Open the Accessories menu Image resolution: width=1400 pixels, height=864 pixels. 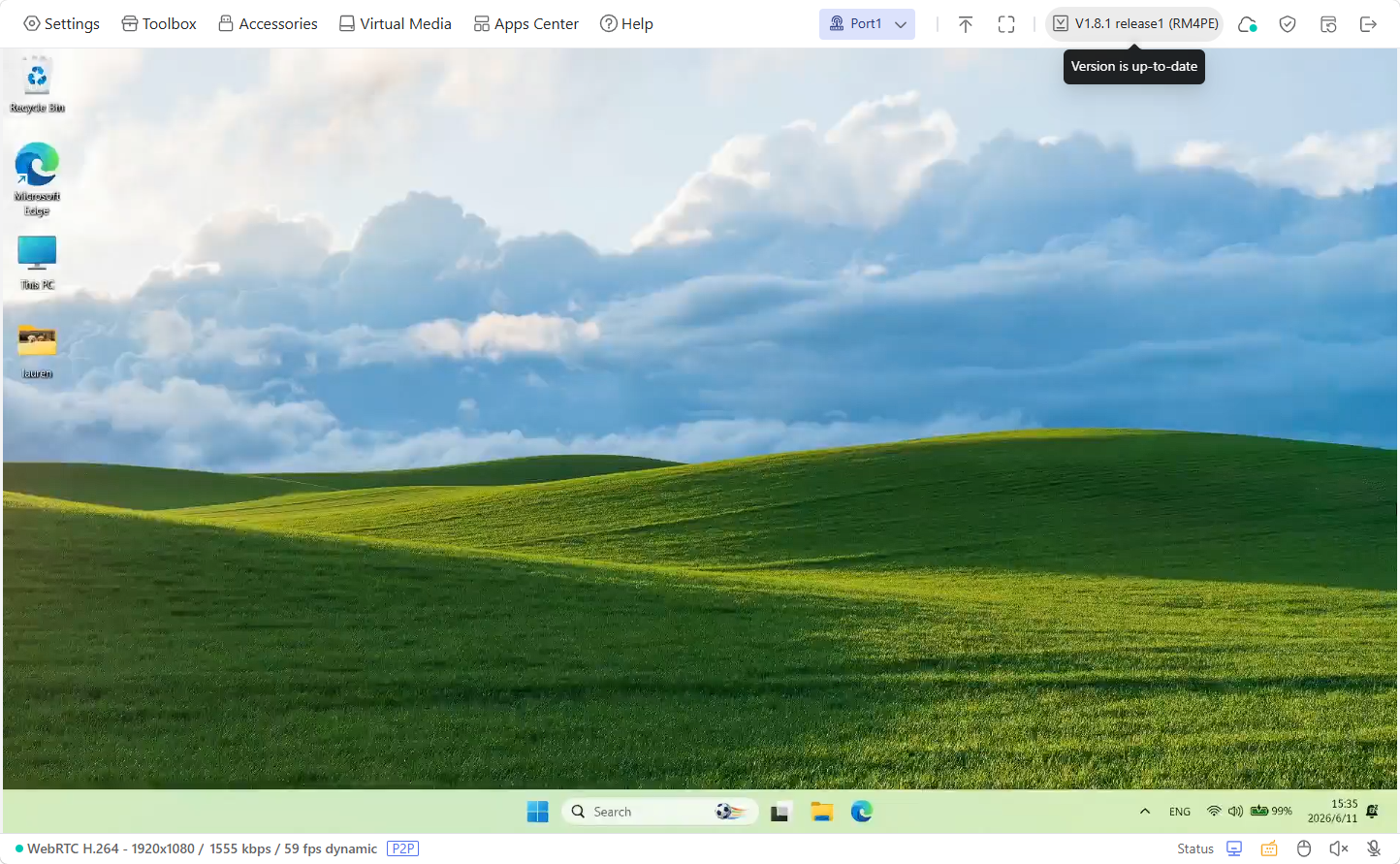(x=268, y=23)
